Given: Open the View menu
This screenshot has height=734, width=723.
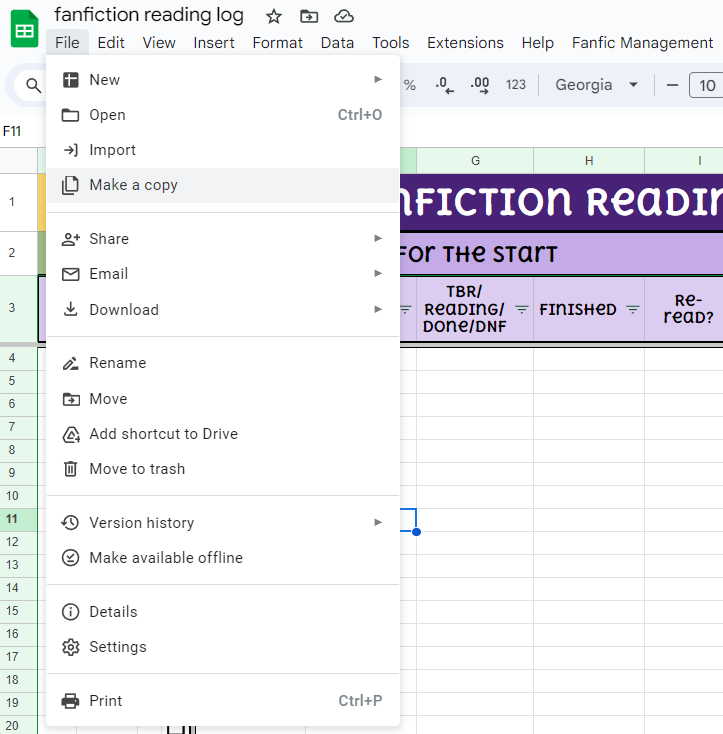Looking at the screenshot, I should click(159, 43).
